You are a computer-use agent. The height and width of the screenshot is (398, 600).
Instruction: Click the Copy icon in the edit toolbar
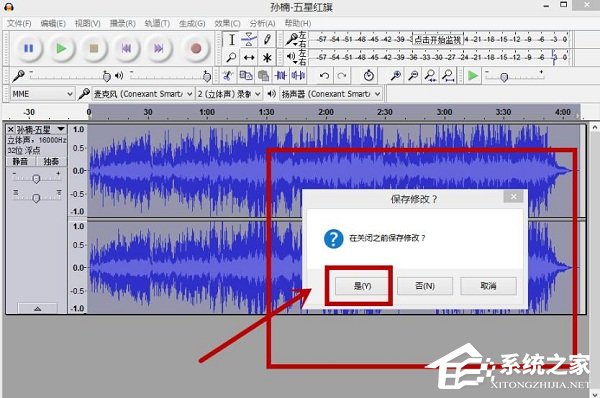pos(246,75)
